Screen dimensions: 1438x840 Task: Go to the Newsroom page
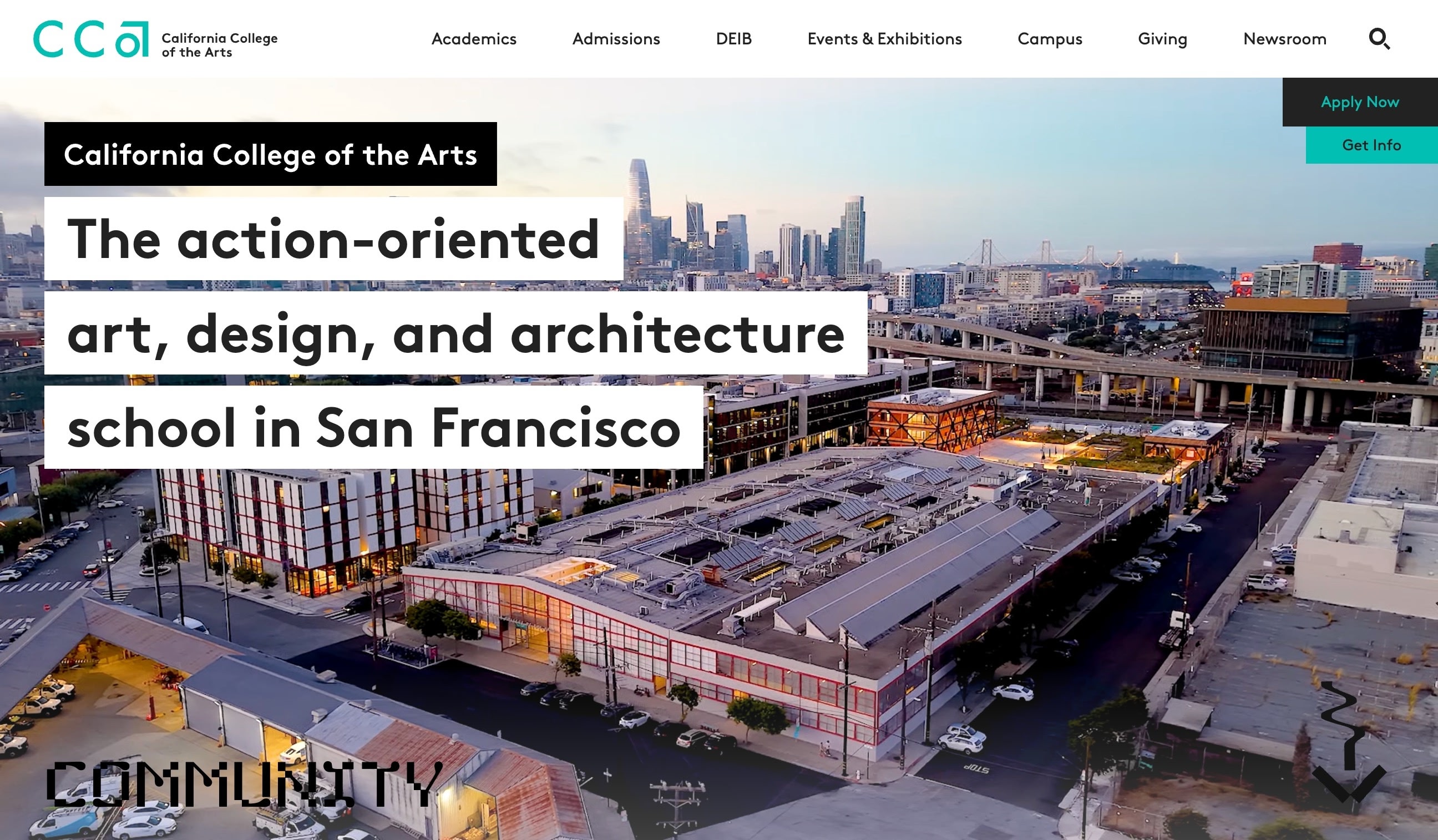point(1284,39)
